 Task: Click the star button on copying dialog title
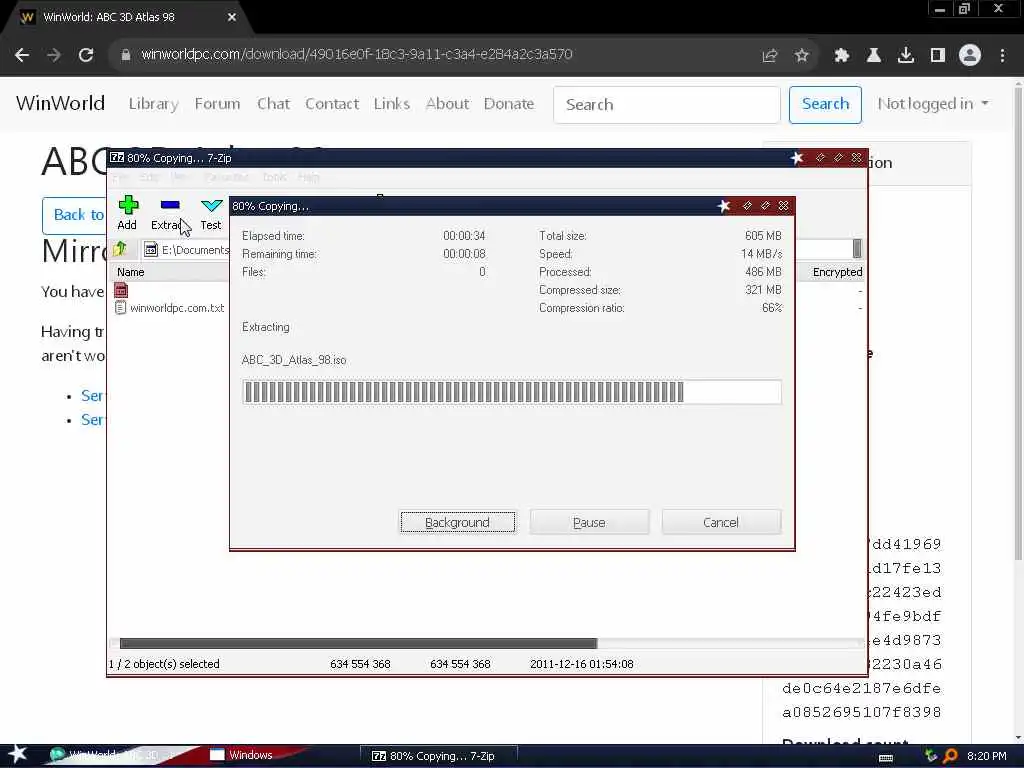point(724,206)
